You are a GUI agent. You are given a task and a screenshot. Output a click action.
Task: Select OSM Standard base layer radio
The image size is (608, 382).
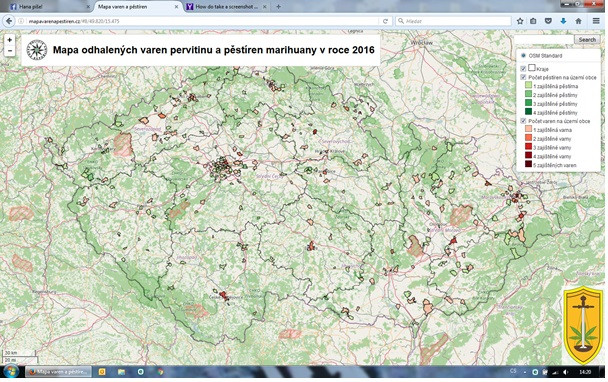(523, 55)
